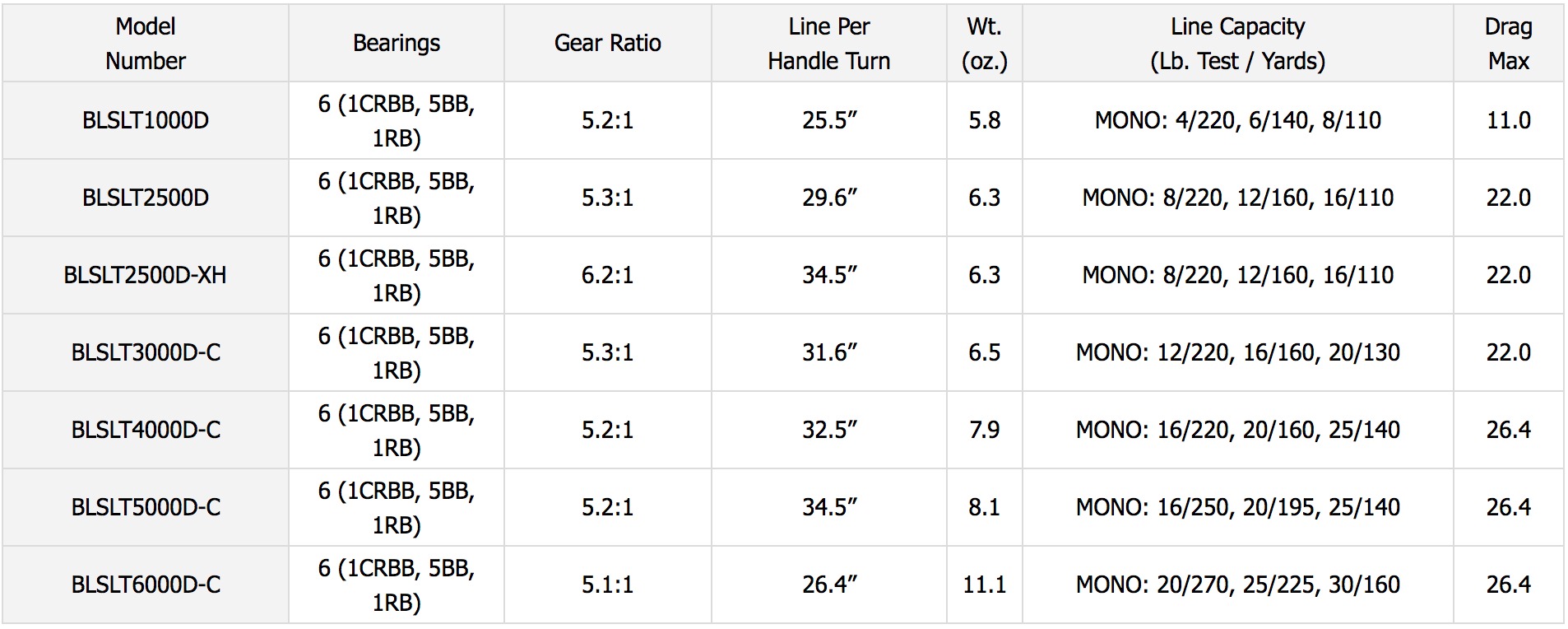Click the Gear Ratio column header
The width and height of the screenshot is (1568, 629).
(x=607, y=44)
